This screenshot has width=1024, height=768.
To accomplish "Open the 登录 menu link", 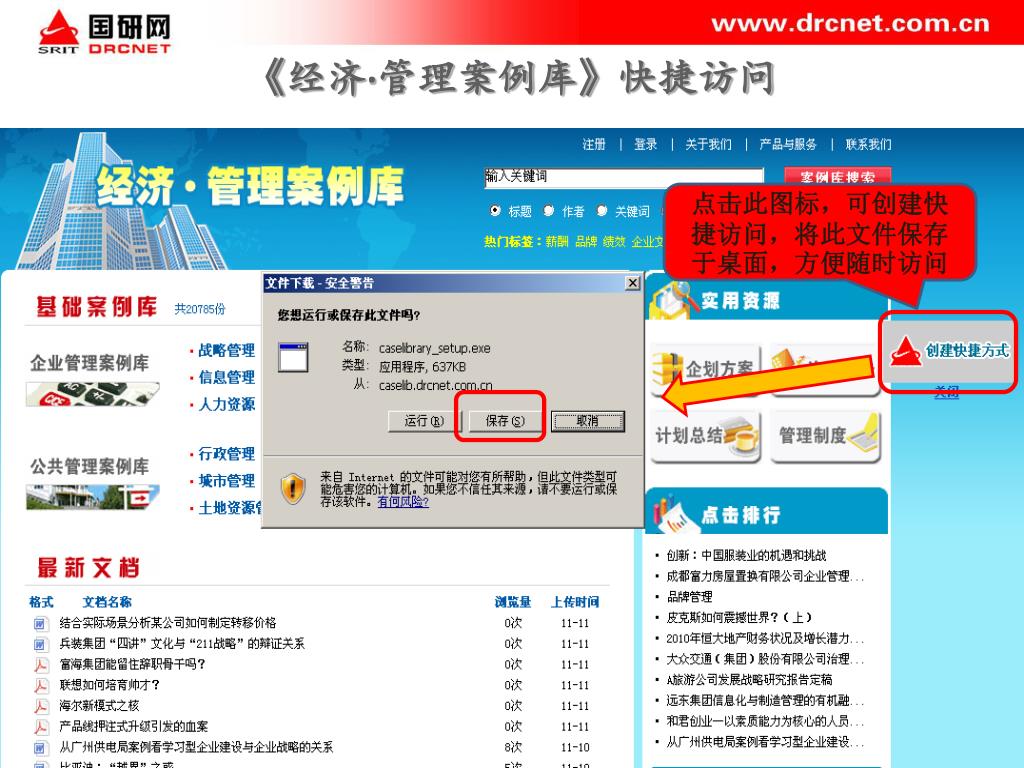I will (x=645, y=144).
